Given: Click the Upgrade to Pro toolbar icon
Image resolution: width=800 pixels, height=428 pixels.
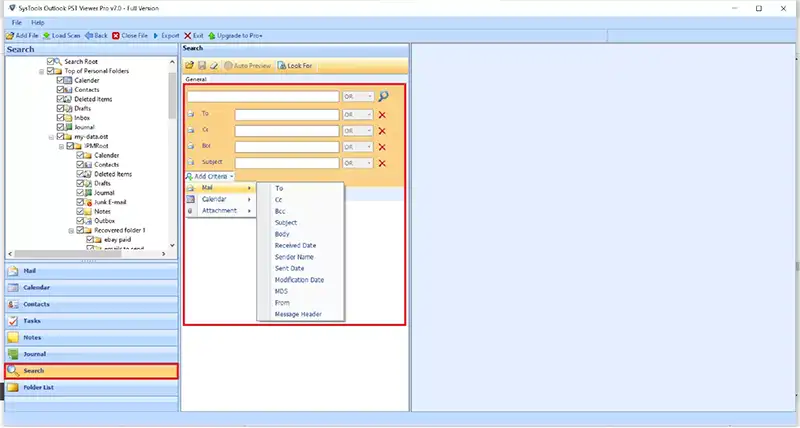Looking at the screenshot, I should (212, 36).
